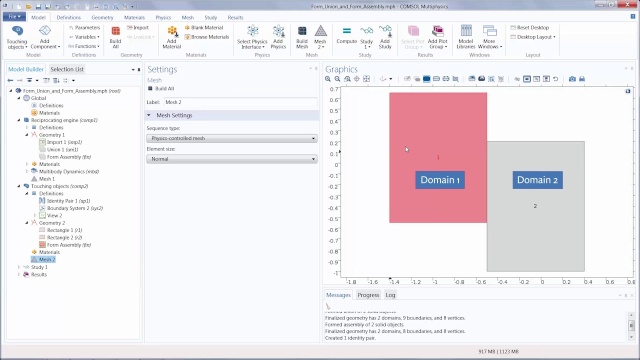Open the Element size Normal dropdown
640x360 pixels.
[x=232, y=159]
